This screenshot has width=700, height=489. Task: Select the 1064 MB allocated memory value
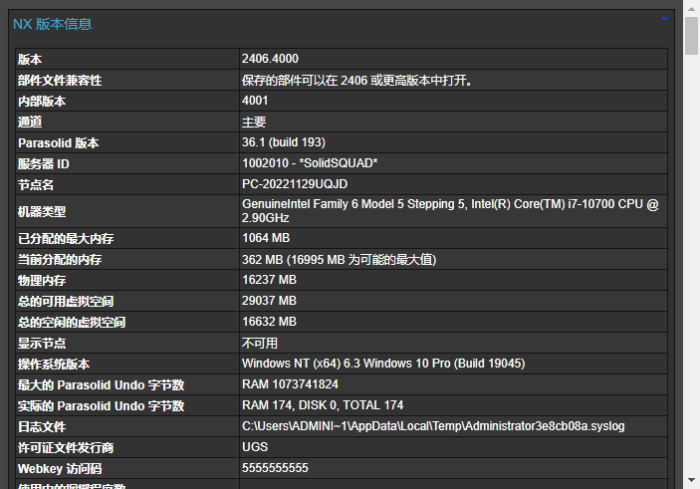[x=265, y=238]
